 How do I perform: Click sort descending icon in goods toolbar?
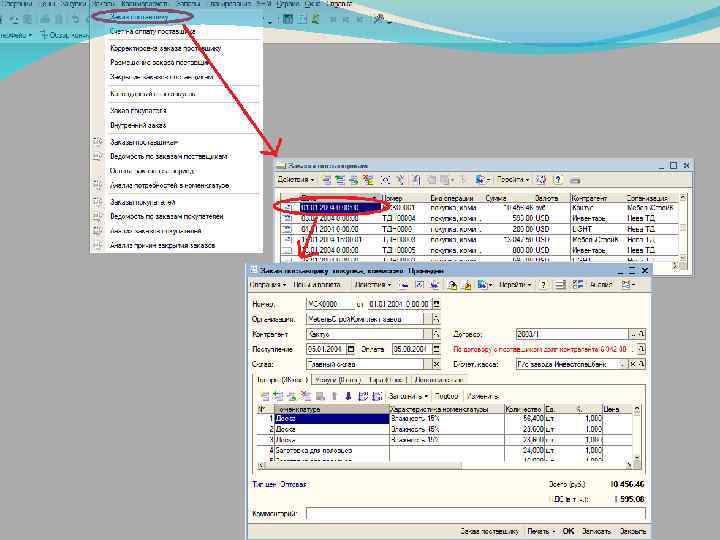pyautogui.click(x=377, y=396)
